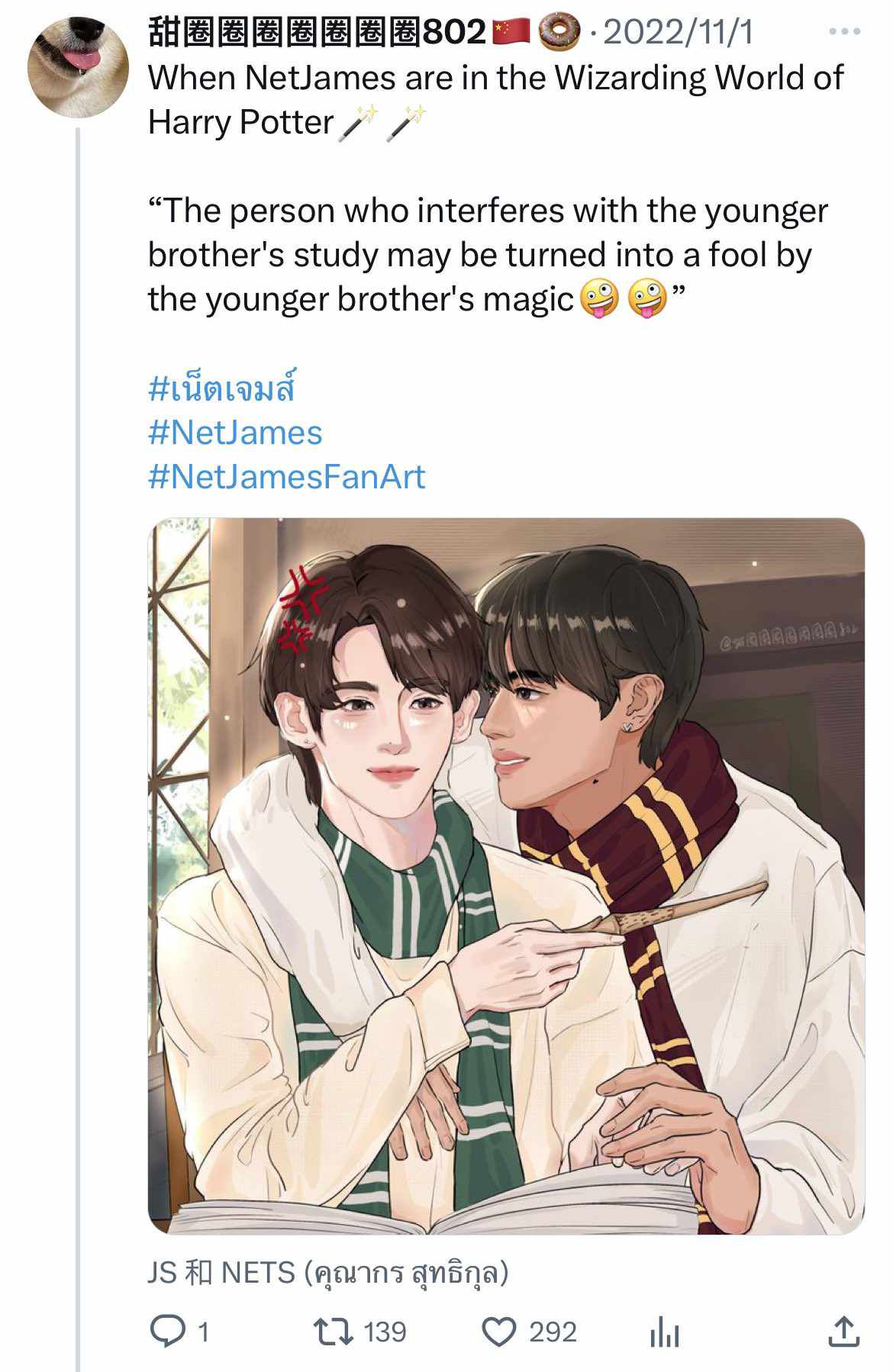Open the reply comment icon
Viewport: 893px width, 1372px height.
[x=167, y=1332]
